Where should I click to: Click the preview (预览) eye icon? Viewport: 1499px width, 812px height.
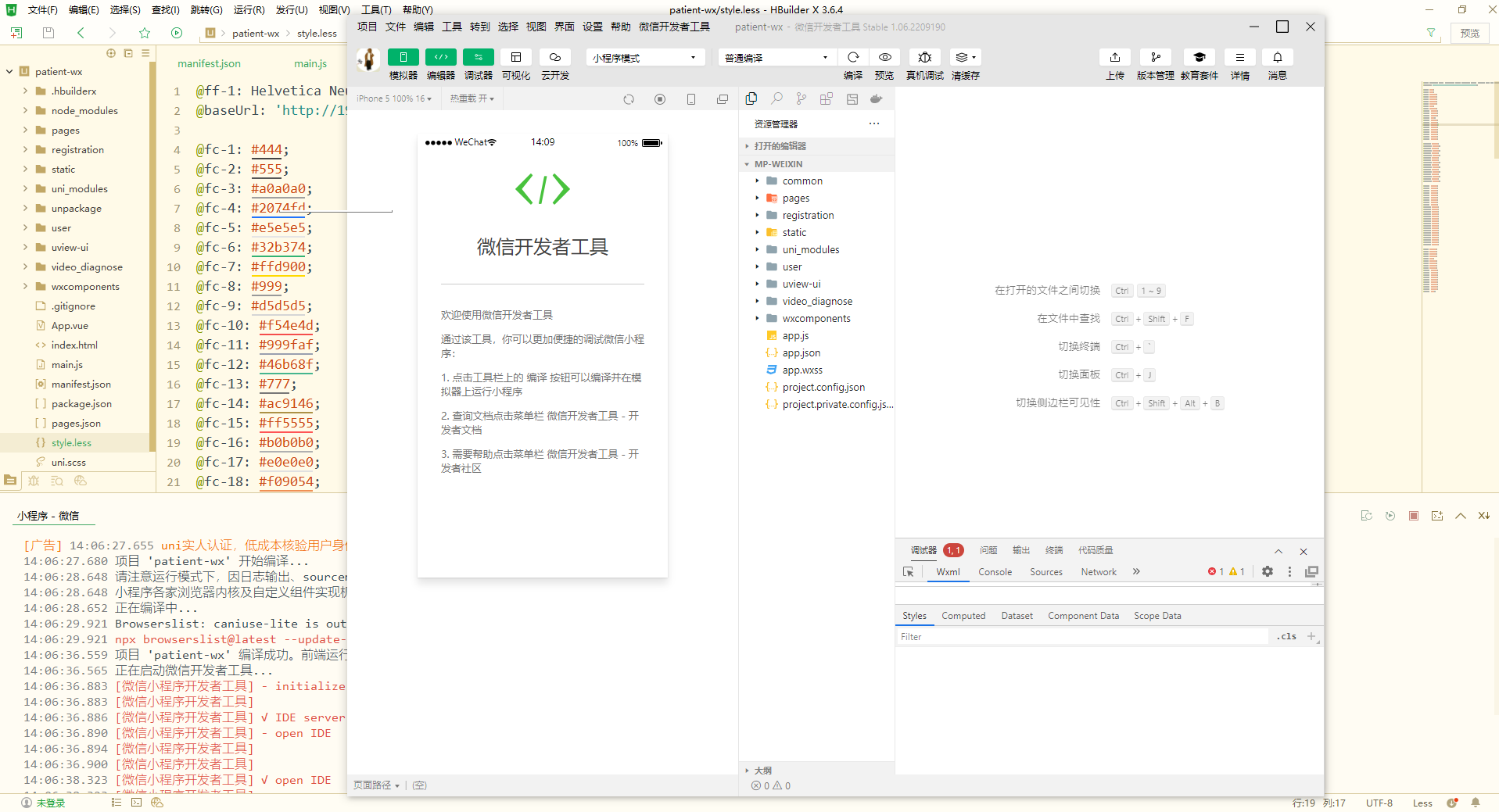884,57
